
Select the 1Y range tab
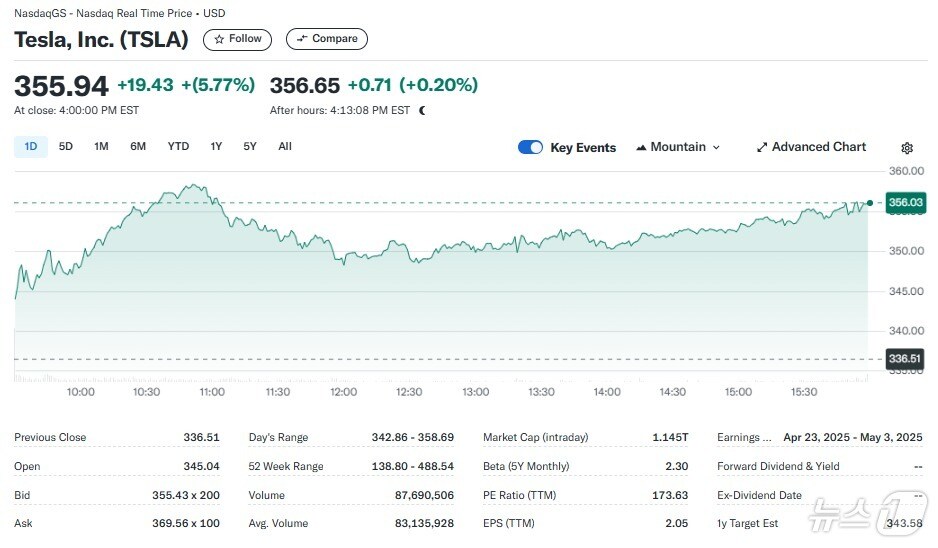click(x=216, y=147)
